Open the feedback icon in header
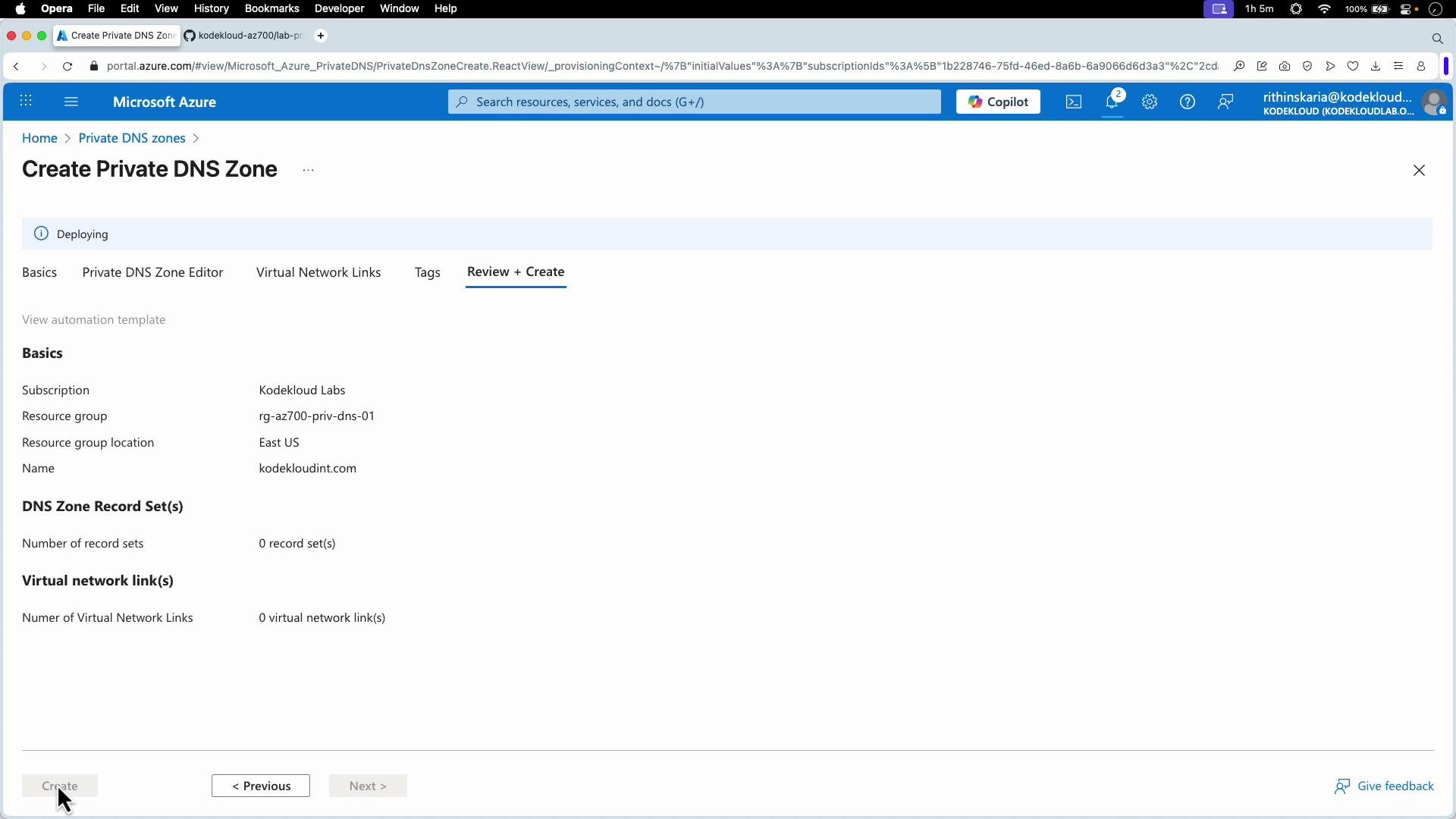Screen dimensions: 1456x819 (1225, 102)
